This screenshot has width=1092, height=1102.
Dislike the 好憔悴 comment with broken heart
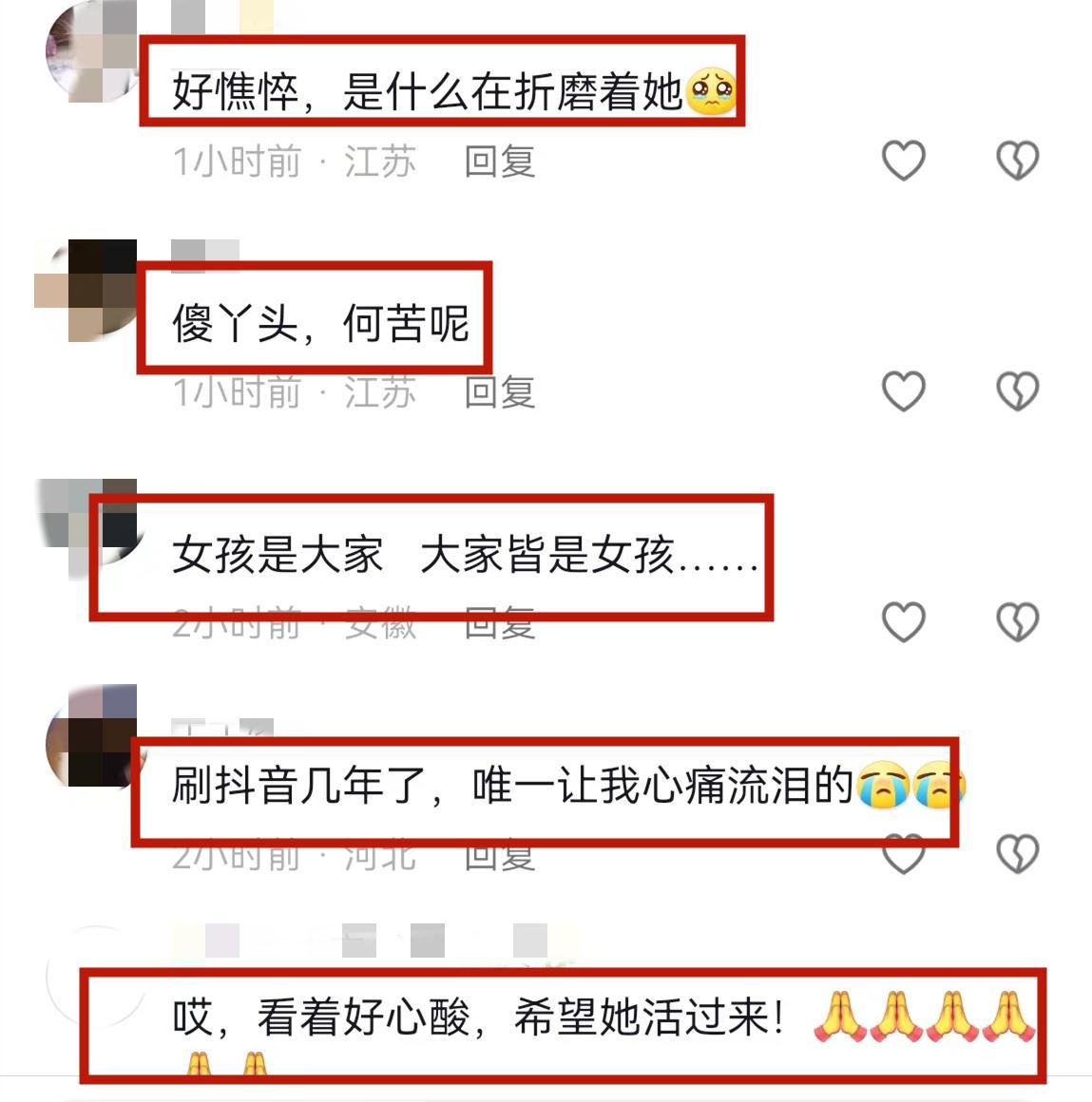tap(1017, 161)
